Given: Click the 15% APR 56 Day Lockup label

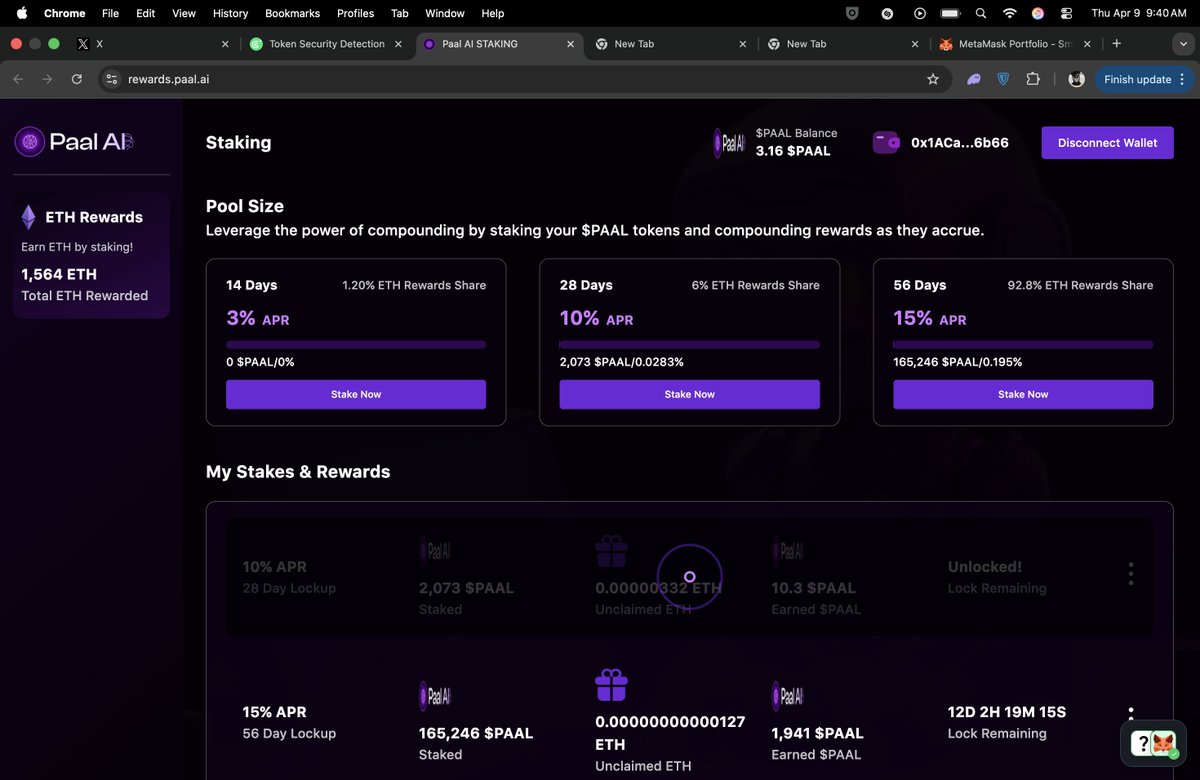Looking at the screenshot, I should pos(289,722).
